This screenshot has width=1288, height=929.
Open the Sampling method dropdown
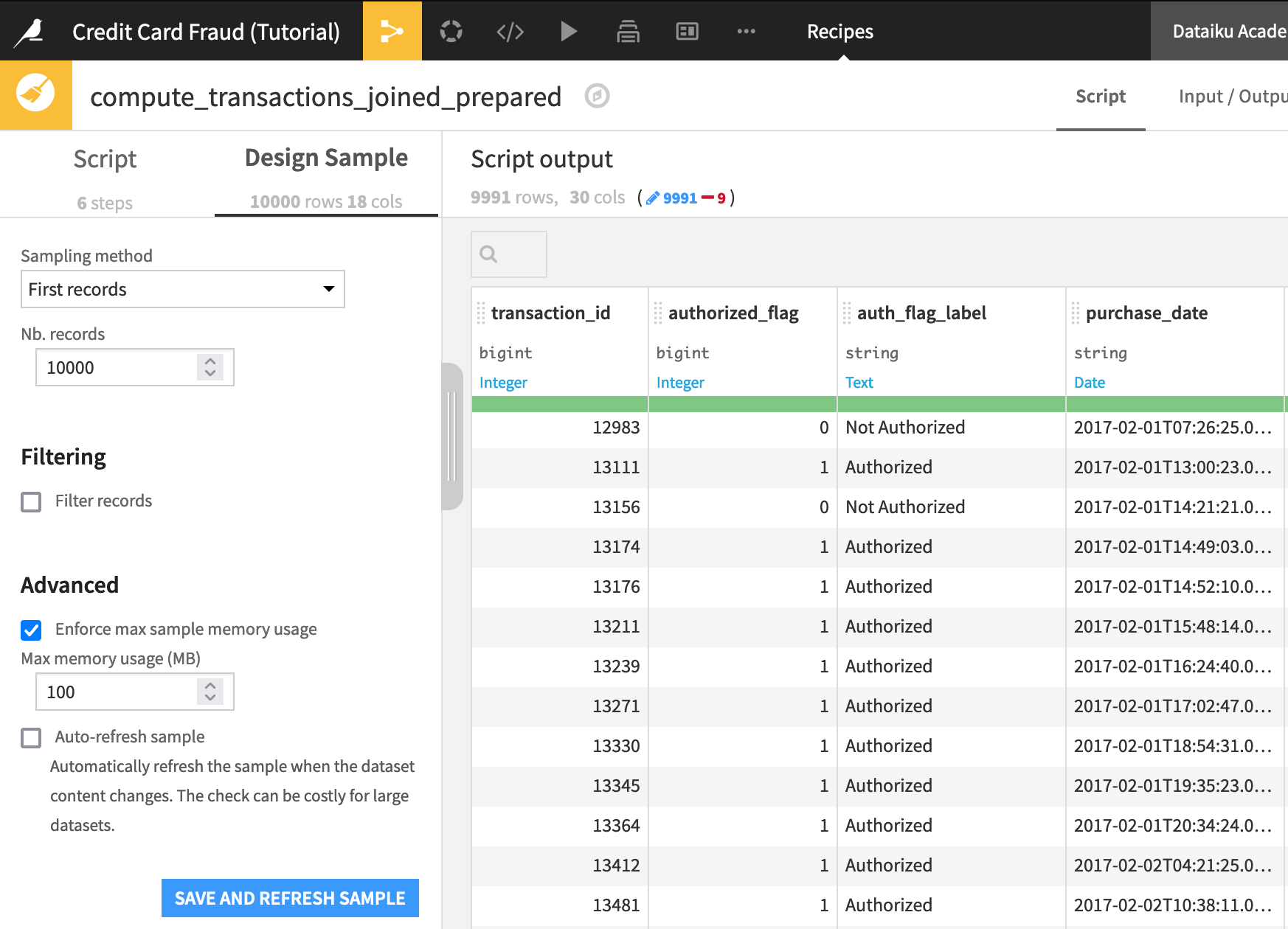(182, 289)
